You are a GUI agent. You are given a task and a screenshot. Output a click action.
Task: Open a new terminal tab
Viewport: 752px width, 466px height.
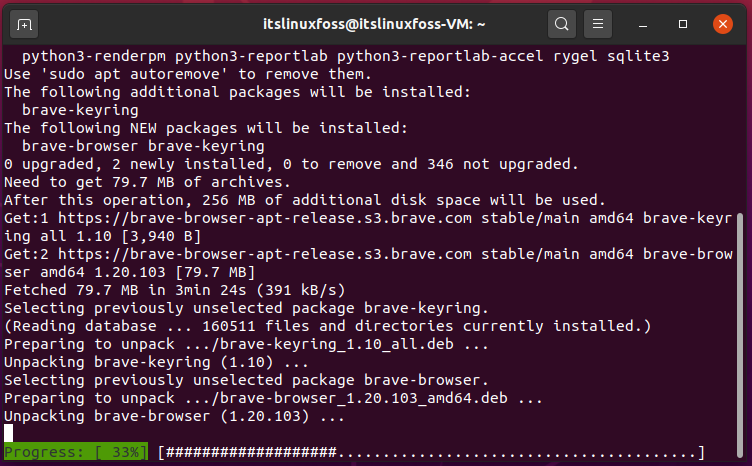pos(24,24)
